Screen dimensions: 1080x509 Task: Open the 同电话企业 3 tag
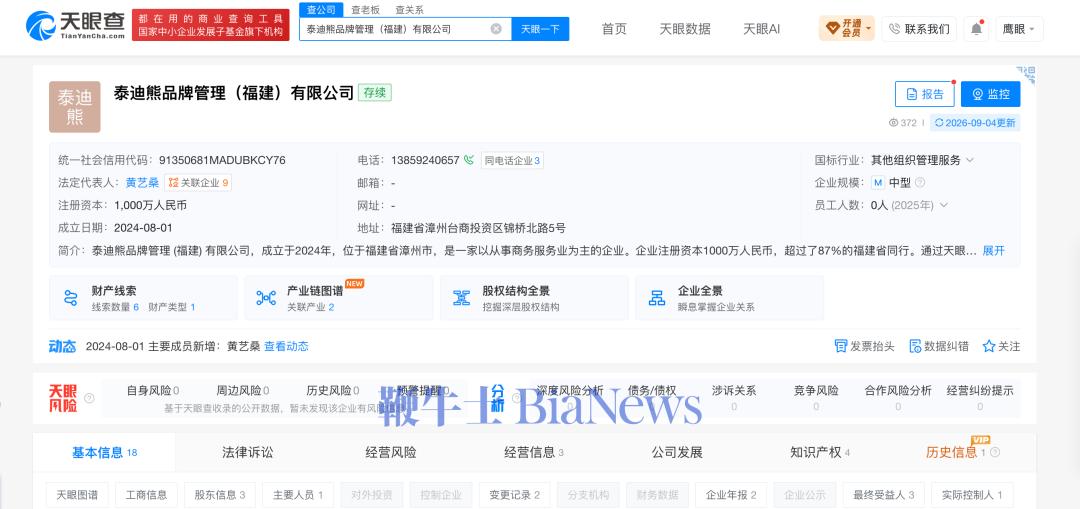pos(512,160)
